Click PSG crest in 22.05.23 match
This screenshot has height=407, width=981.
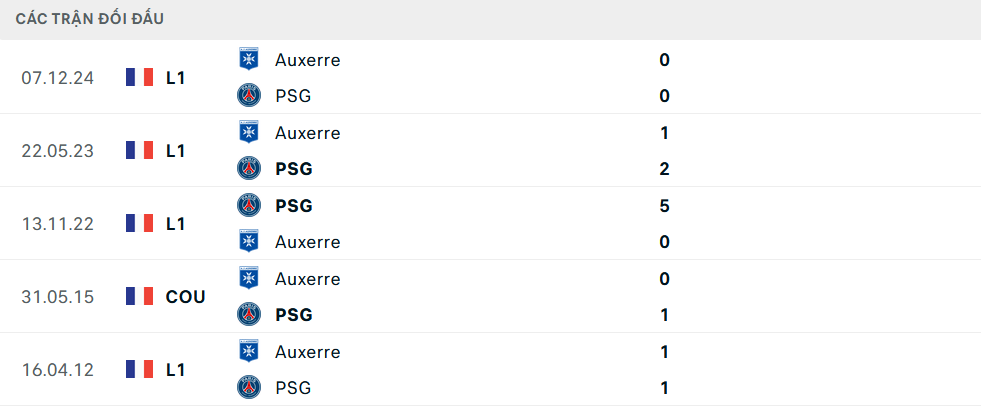coord(248,169)
